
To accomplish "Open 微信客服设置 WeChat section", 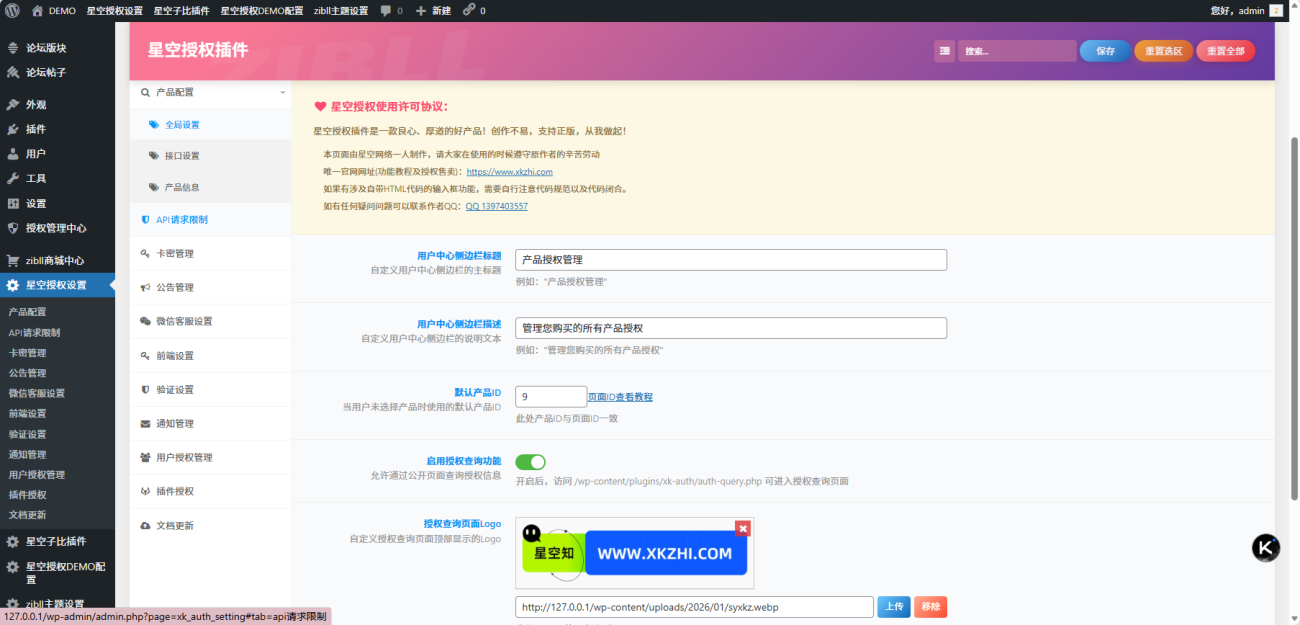I will coord(183,322).
